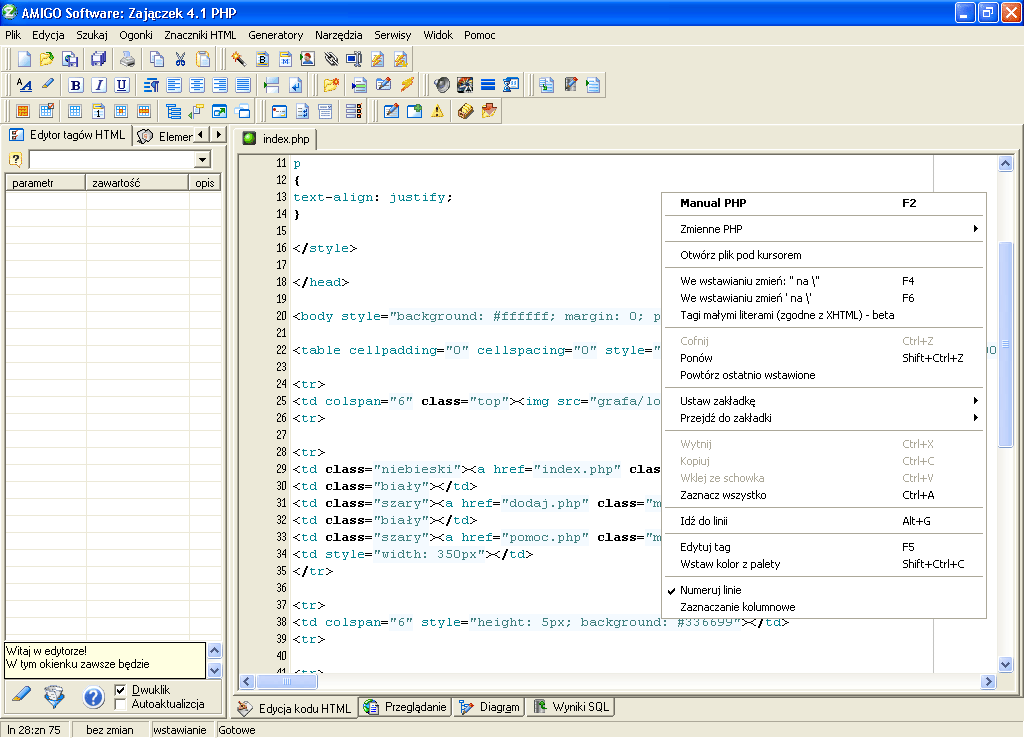Toggle Tagi małymi literami (XHTML) beta option

pos(824,315)
